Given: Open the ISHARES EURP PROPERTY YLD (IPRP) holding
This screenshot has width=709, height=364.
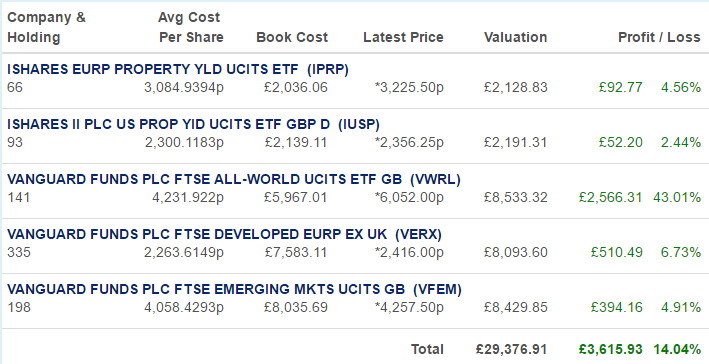Looking at the screenshot, I should tap(178, 69).
